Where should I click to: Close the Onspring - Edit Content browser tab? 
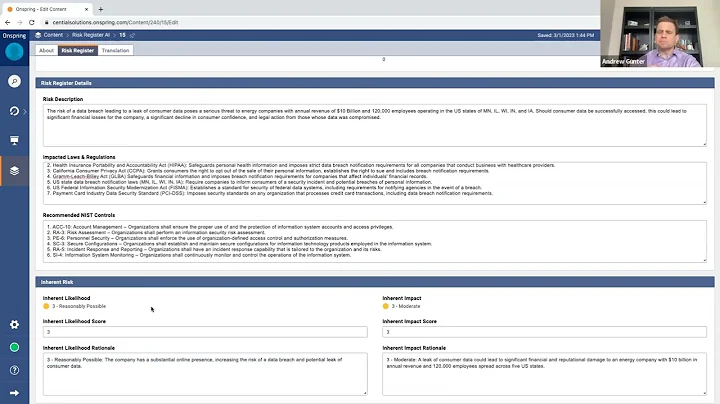click(86, 9)
